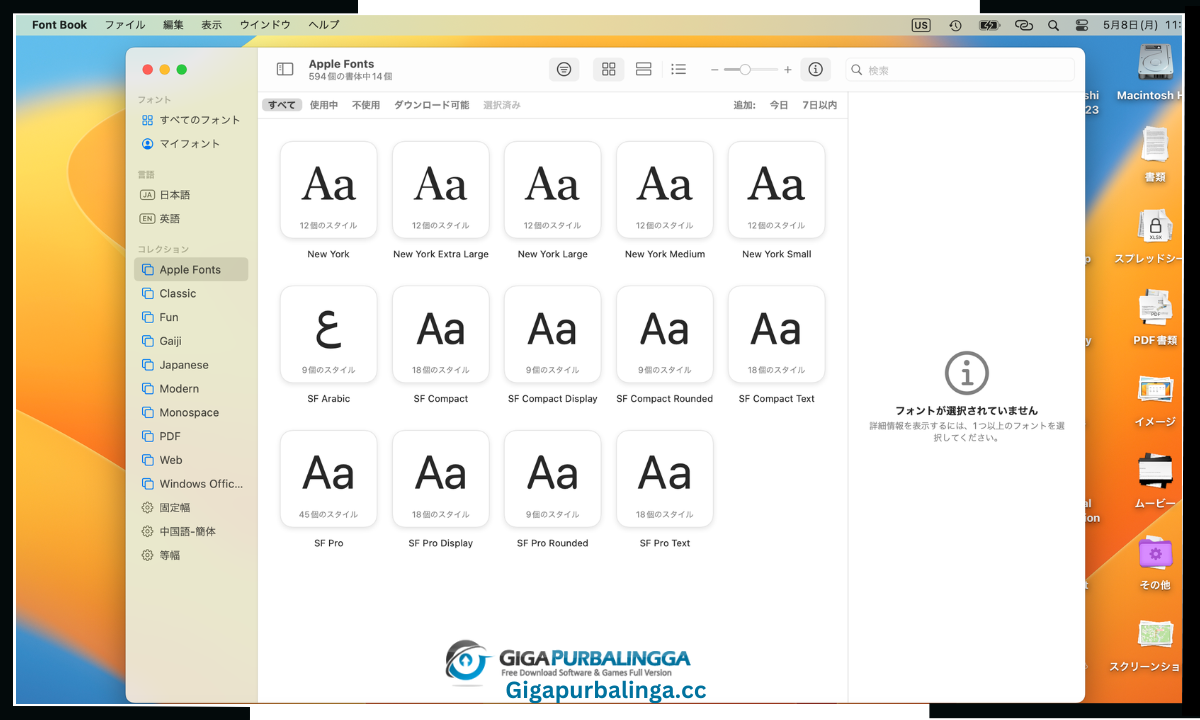Switch to list view icon
This screenshot has height=720, width=1200.
coord(678,69)
